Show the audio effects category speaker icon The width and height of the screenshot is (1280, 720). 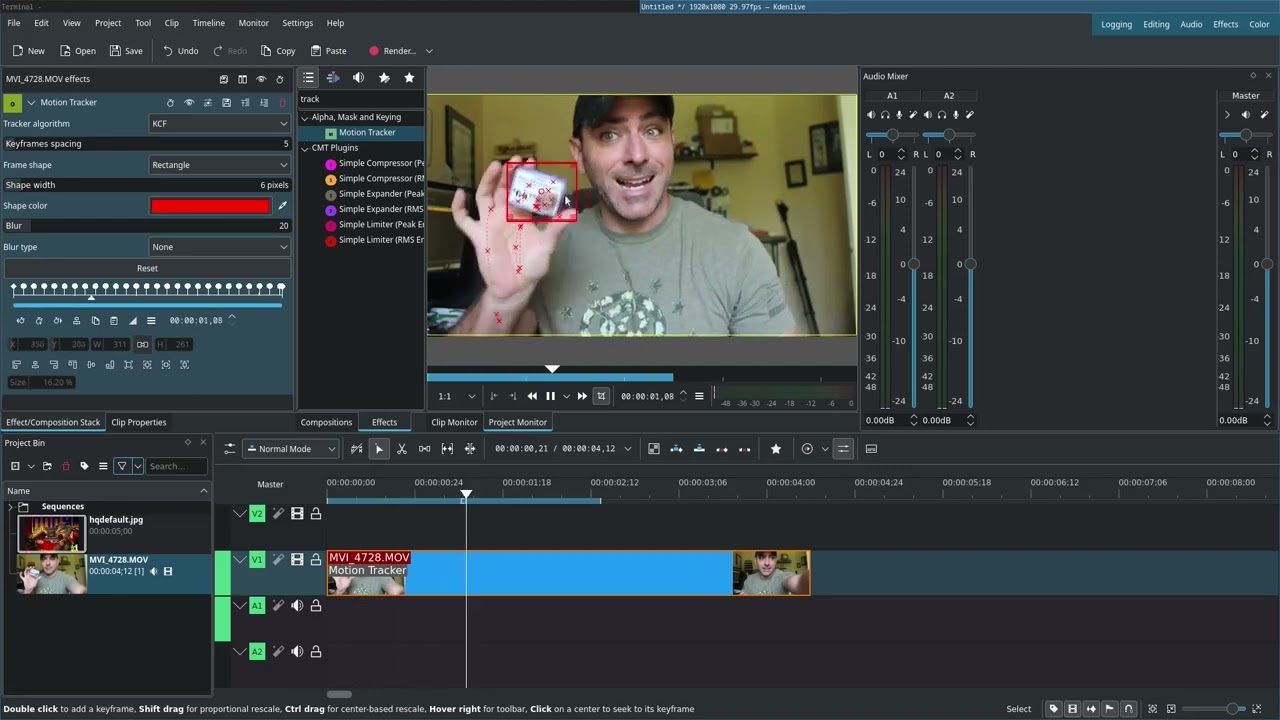358,77
